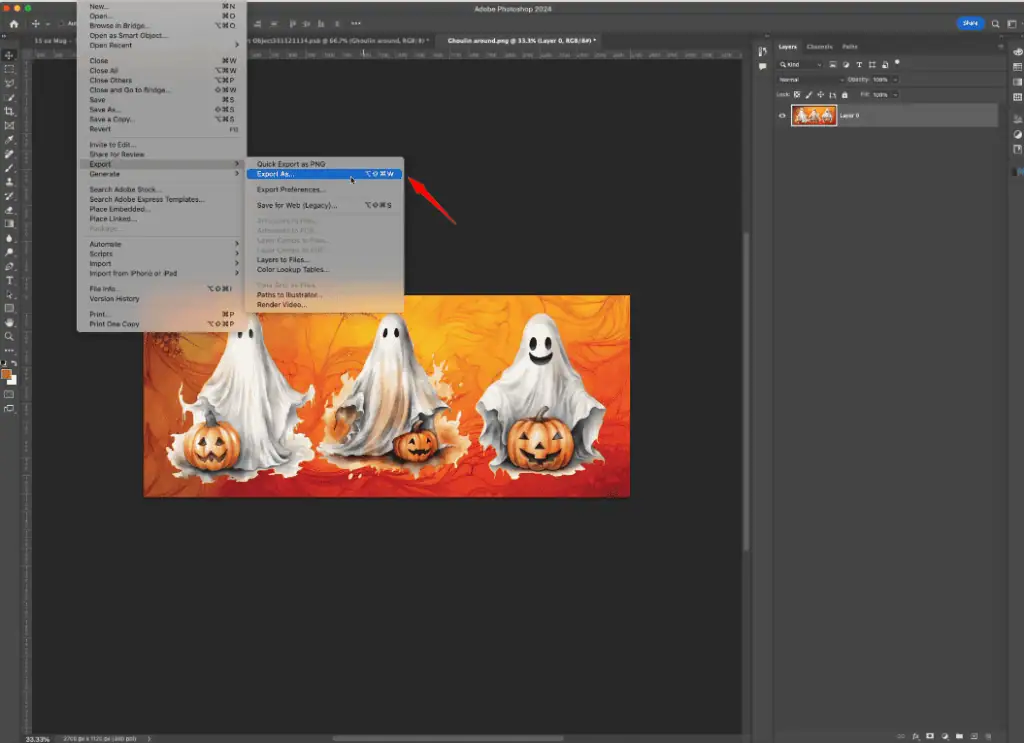Hide Layer 0 with its eye icon

783,115
